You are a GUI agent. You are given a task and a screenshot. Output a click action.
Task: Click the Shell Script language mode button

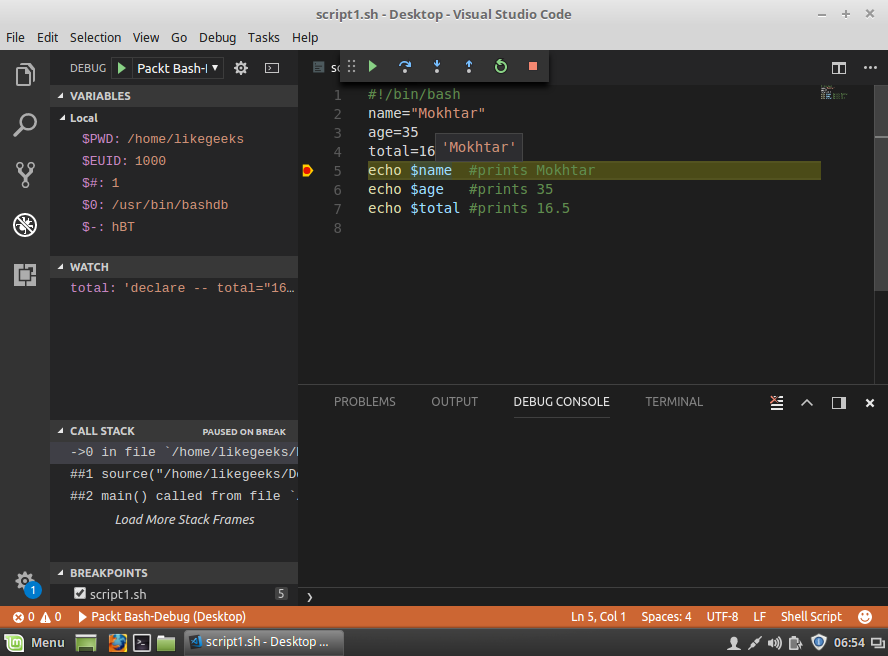[x=811, y=616]
